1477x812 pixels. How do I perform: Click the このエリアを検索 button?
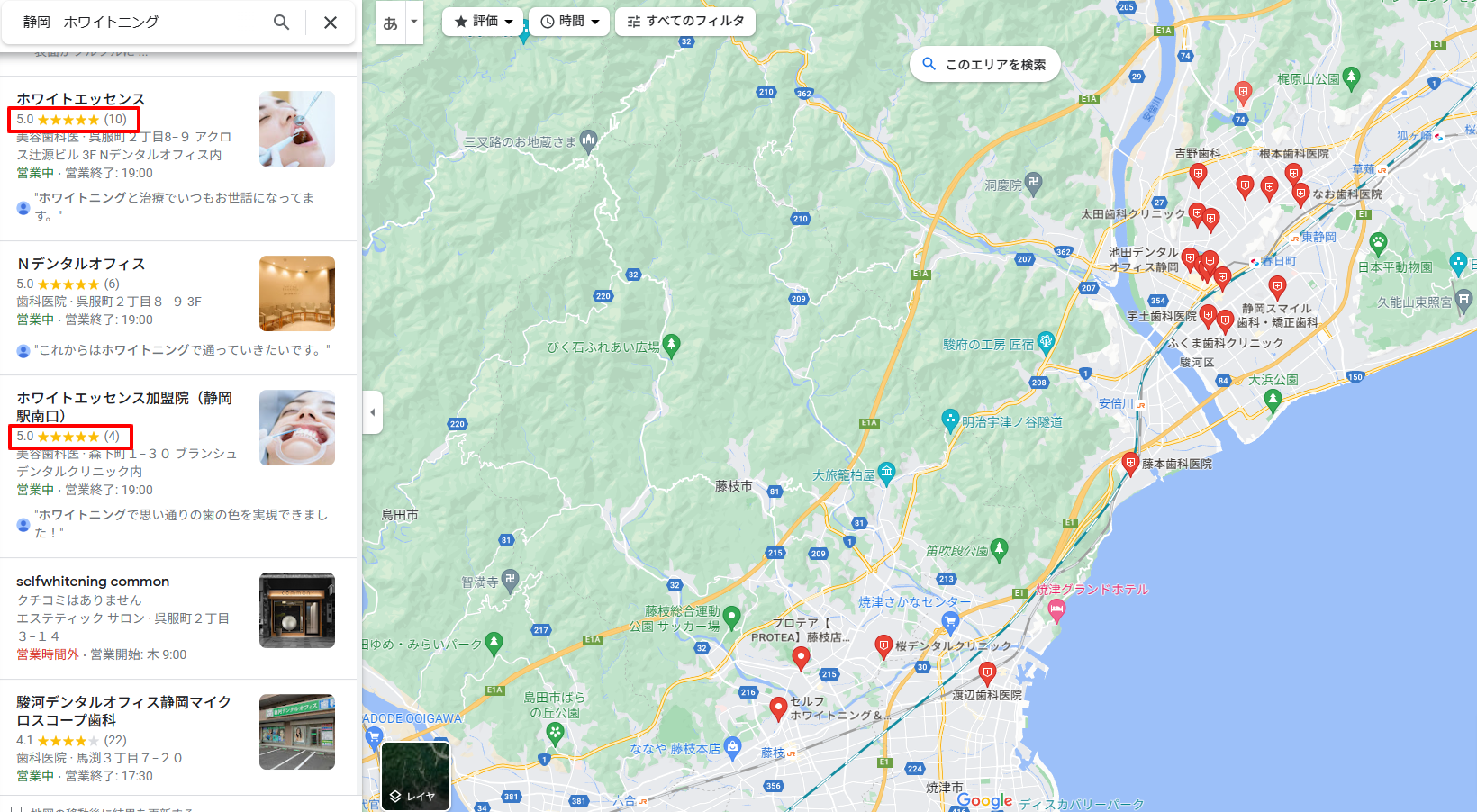(x=985, y=65)
